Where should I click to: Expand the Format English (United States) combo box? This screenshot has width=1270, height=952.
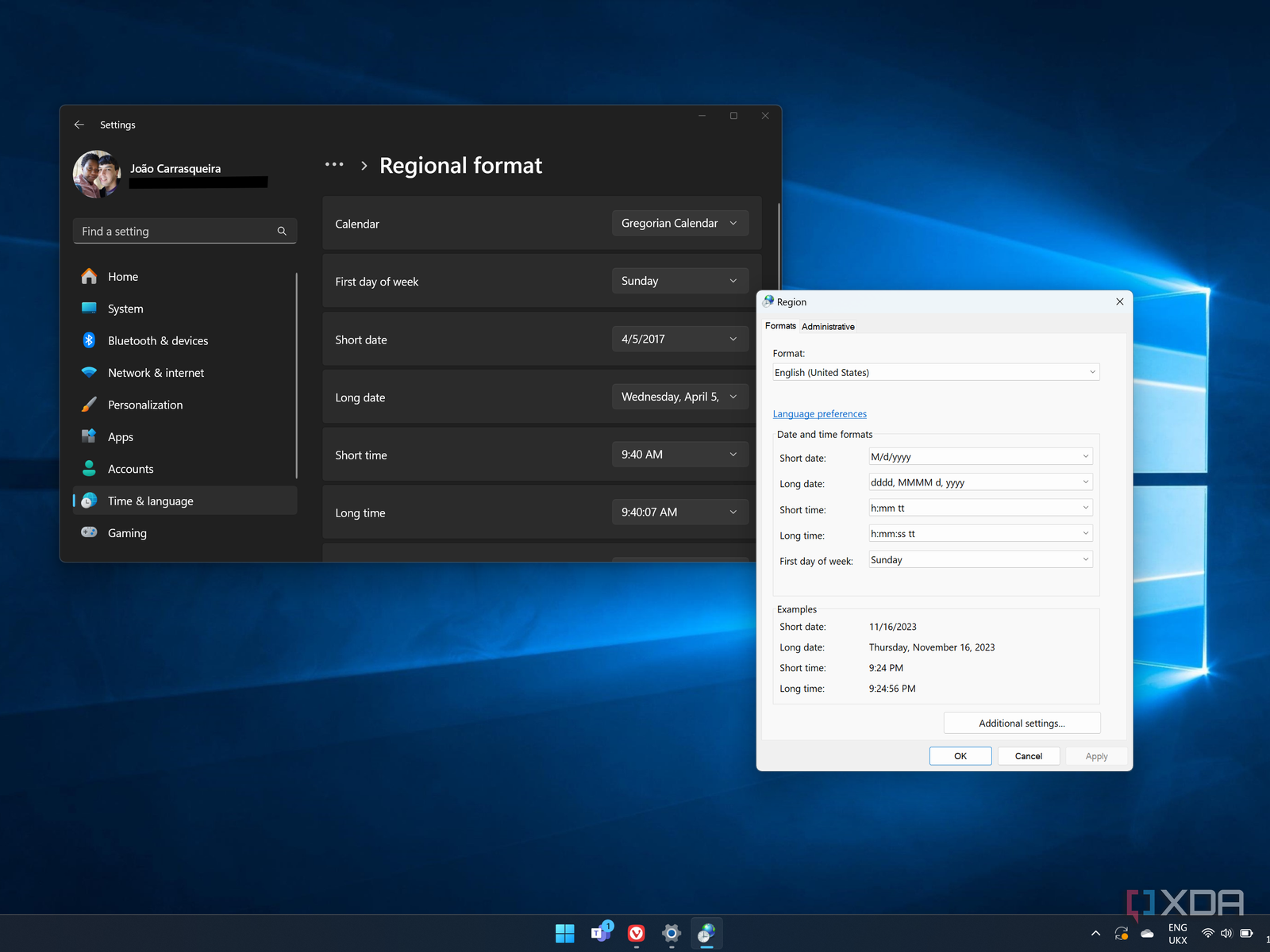[x=936, y=372]
